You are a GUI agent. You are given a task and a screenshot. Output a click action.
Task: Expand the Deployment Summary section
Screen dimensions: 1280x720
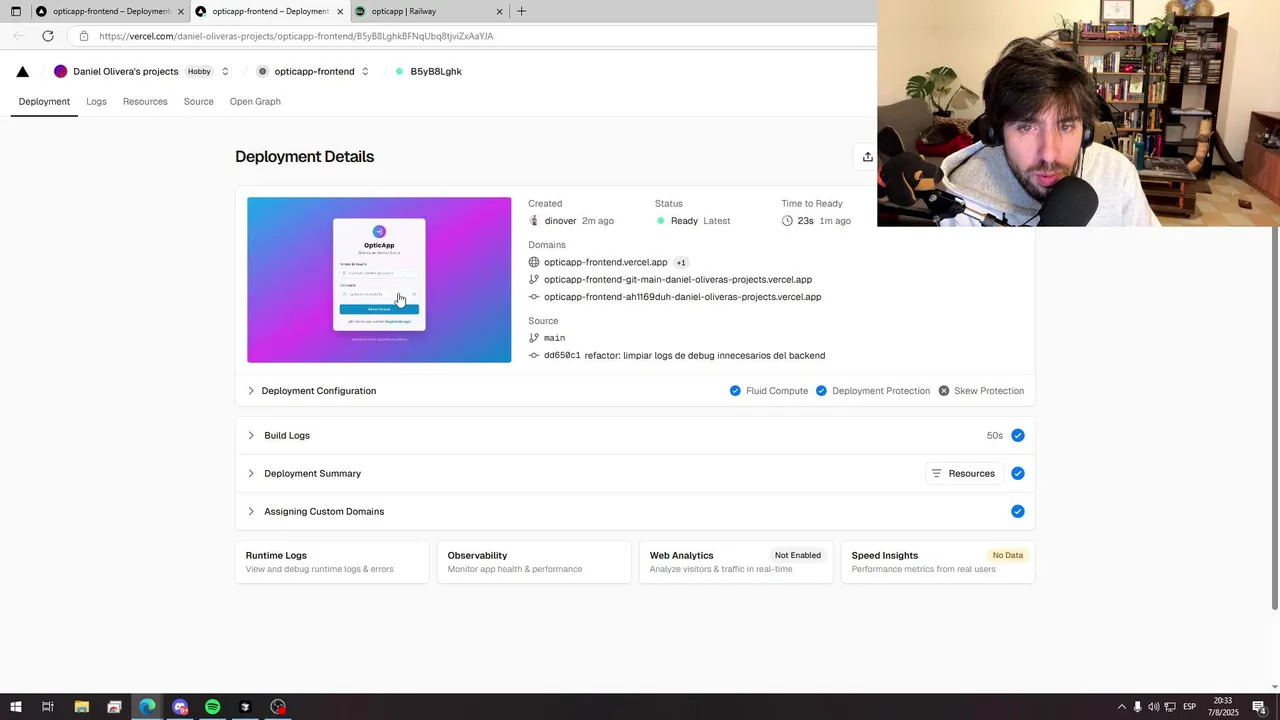(x=635, y=473)
